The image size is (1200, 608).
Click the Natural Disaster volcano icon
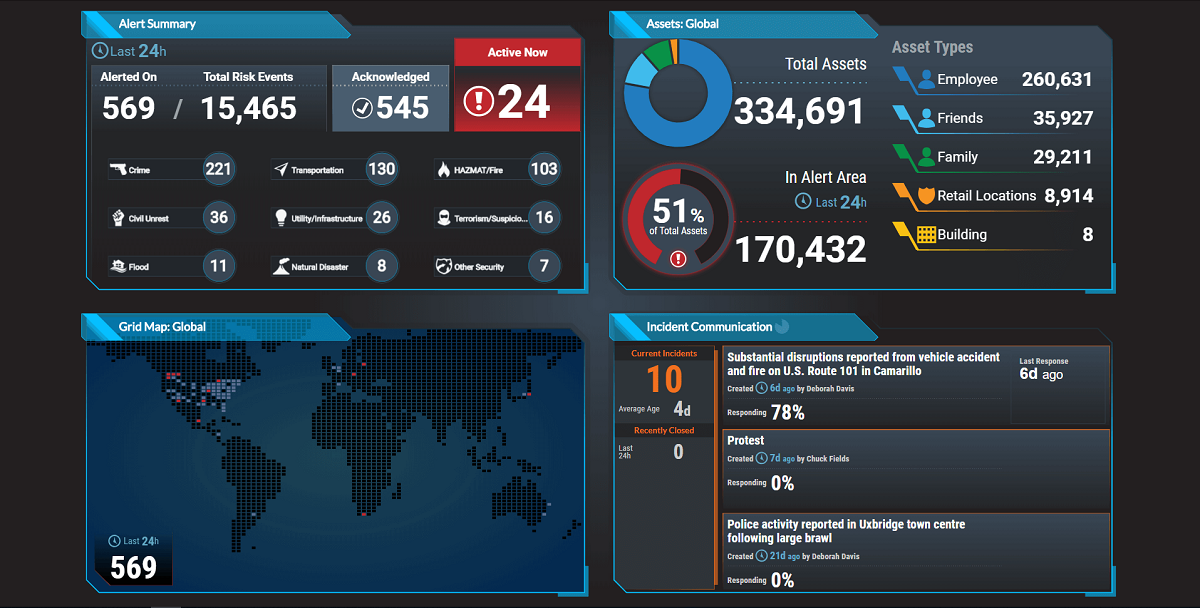pyautogui.click(x=281, y=267)
